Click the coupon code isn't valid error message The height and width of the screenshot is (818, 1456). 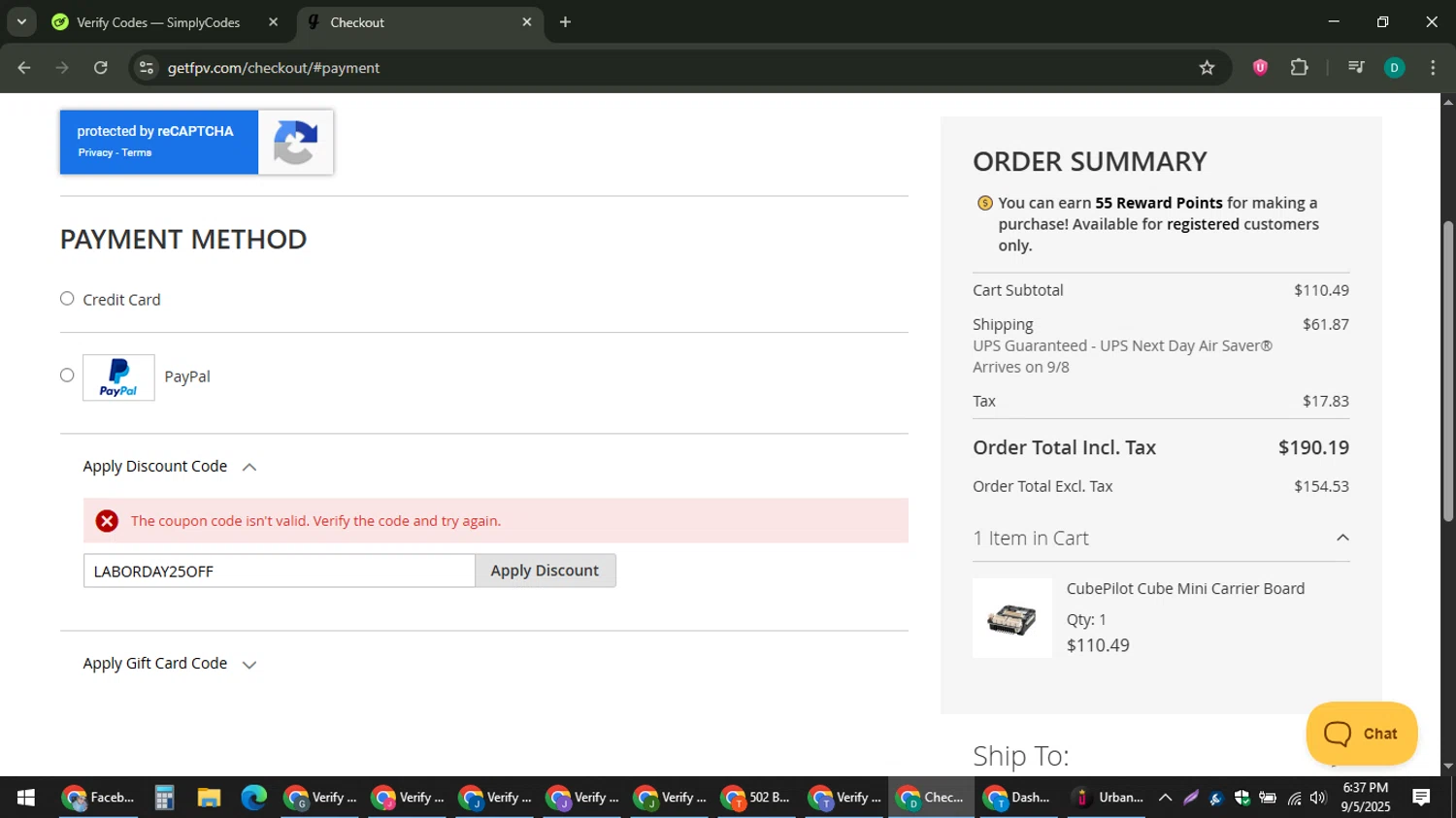point(315,521)
